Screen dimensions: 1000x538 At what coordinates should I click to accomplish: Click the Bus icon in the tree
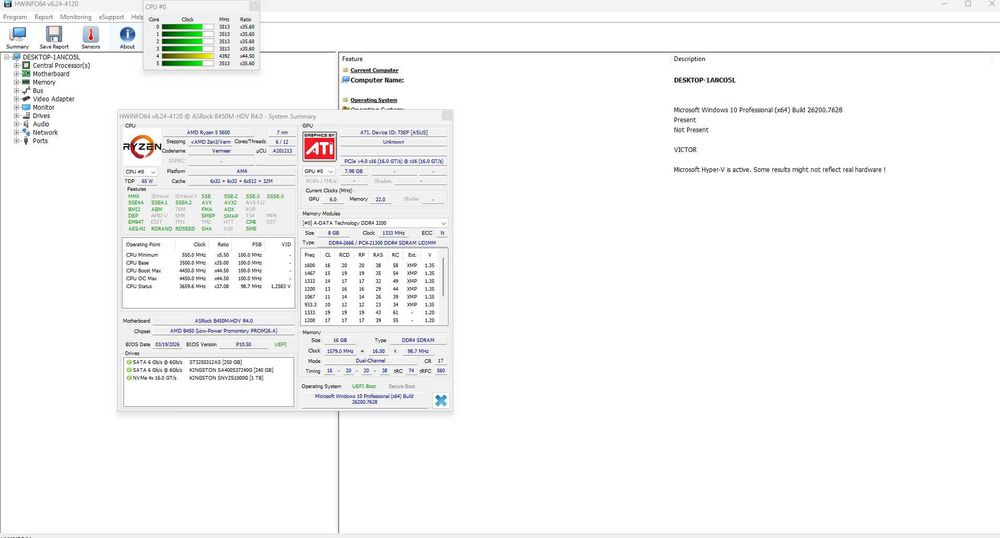(x=26, y=91)
